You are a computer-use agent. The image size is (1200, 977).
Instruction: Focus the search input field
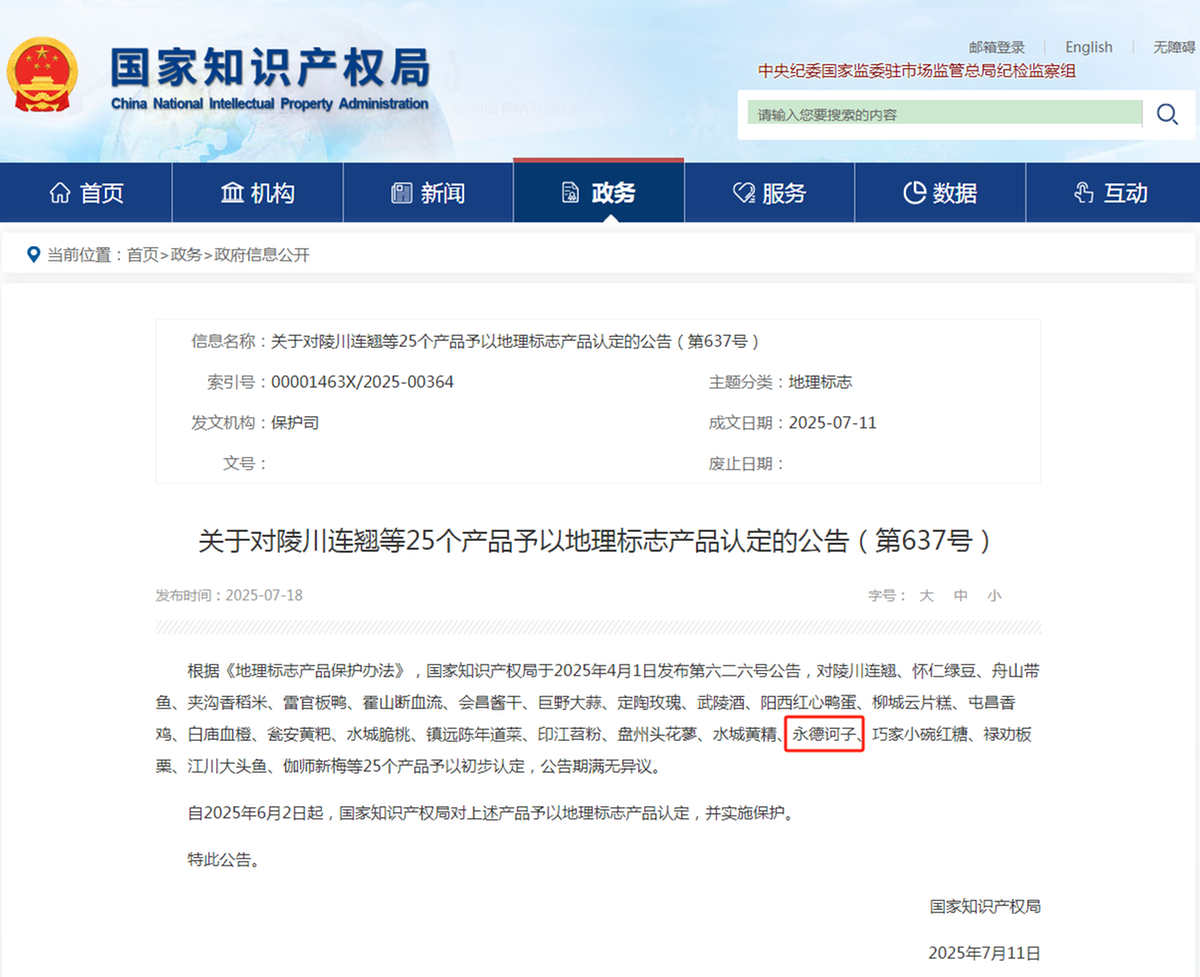[945, 114]
